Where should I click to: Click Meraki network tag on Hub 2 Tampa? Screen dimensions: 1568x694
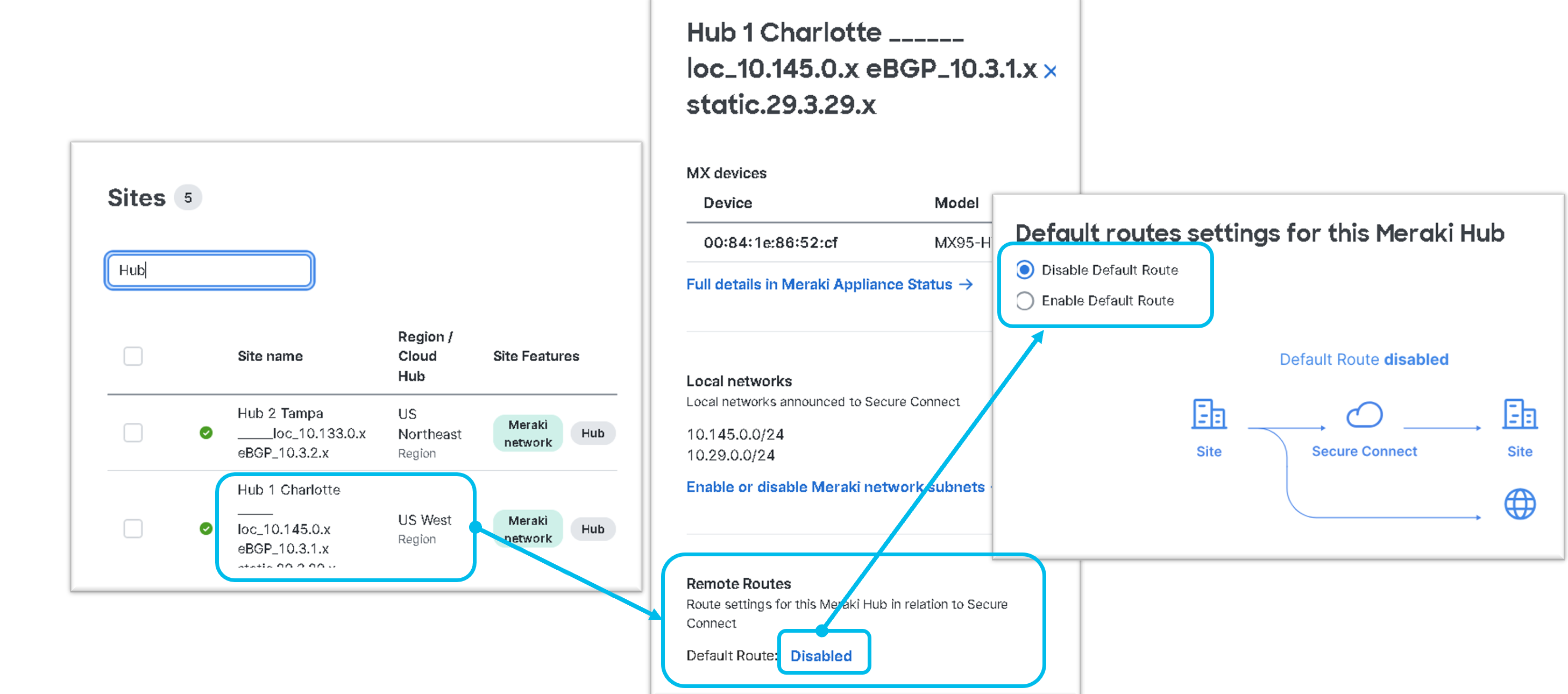(x=527, y=434)
